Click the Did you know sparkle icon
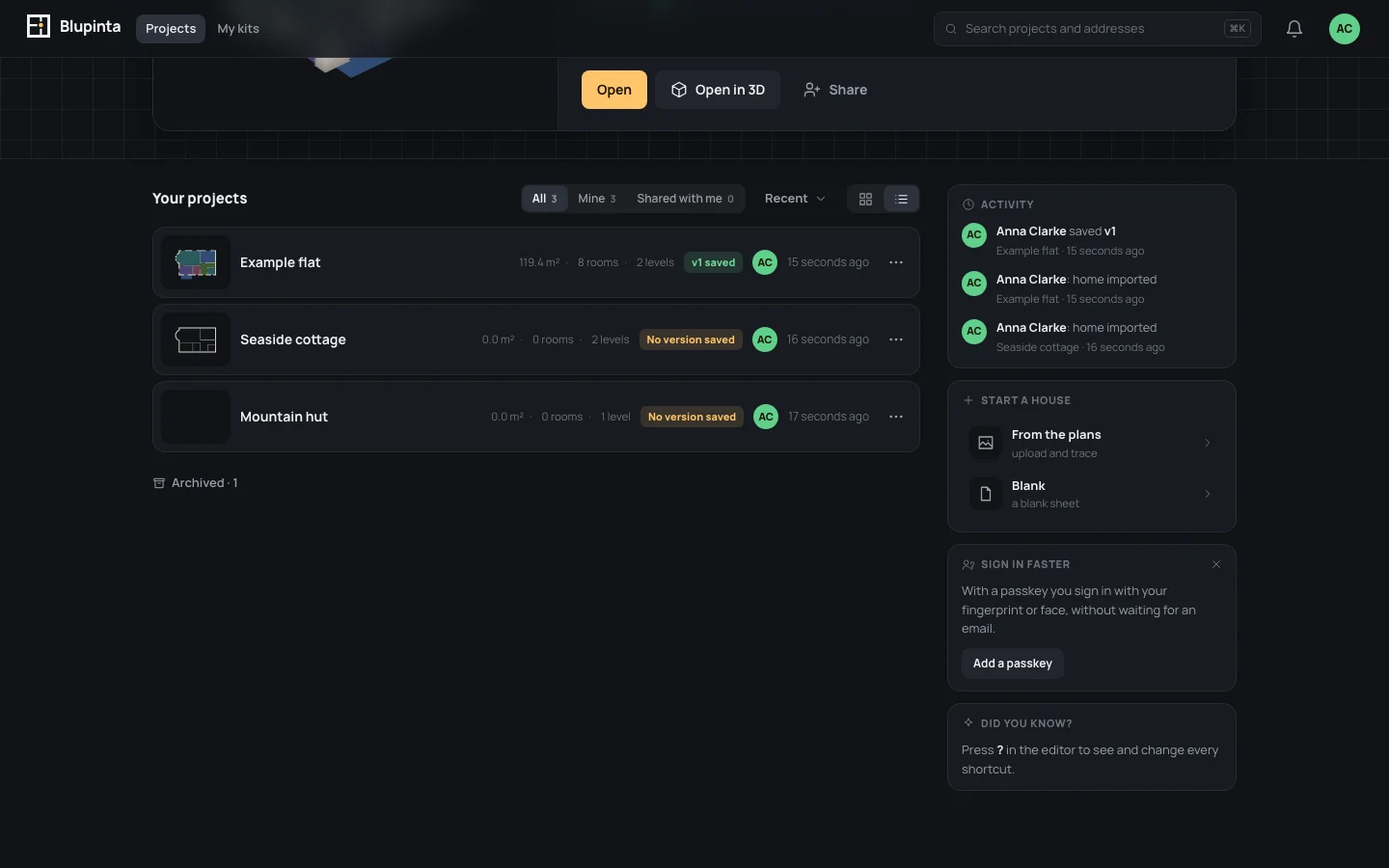1389x868 pixels. click(x=968, y=723)
